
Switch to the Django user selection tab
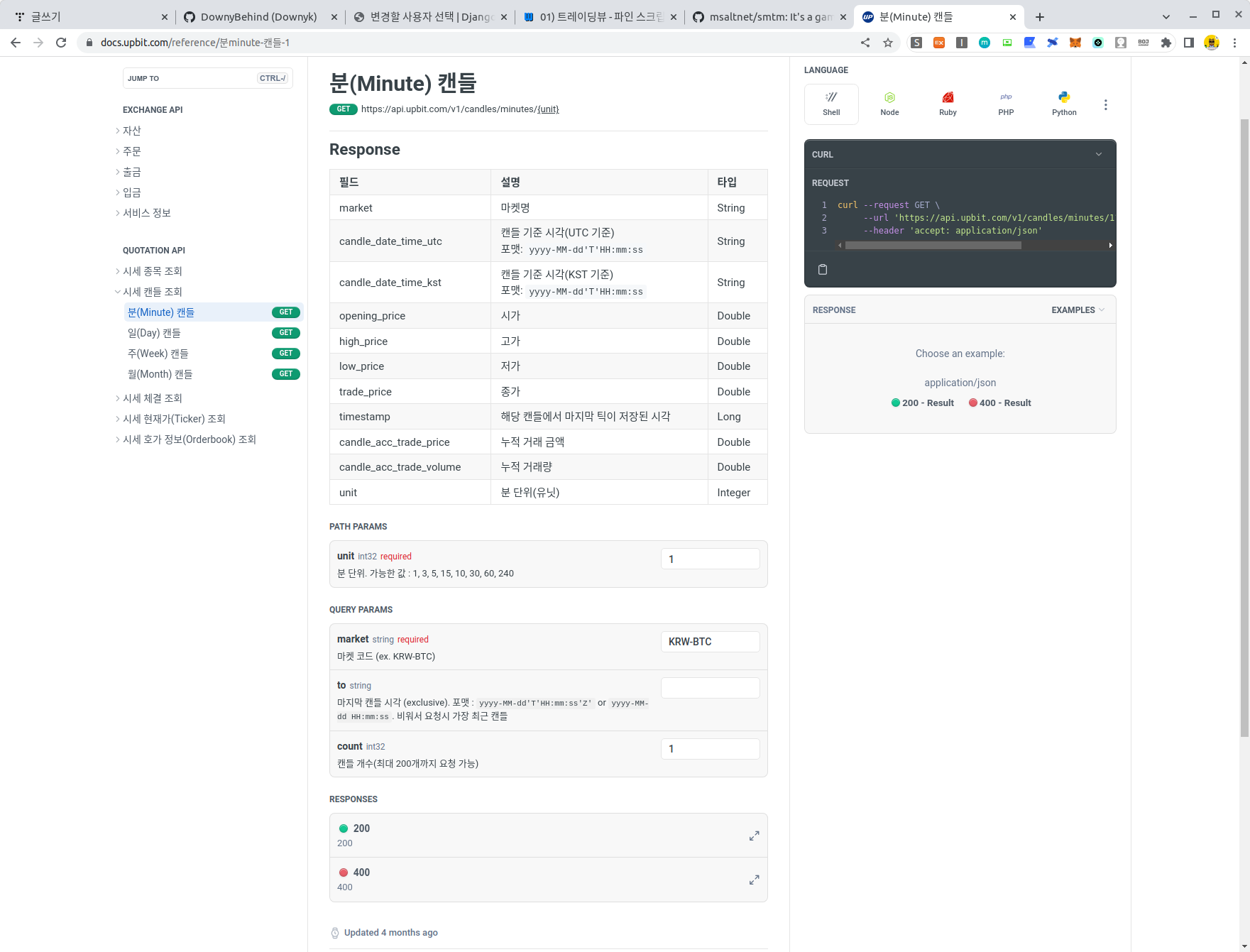pyautogui.click(x=430, y=17)
